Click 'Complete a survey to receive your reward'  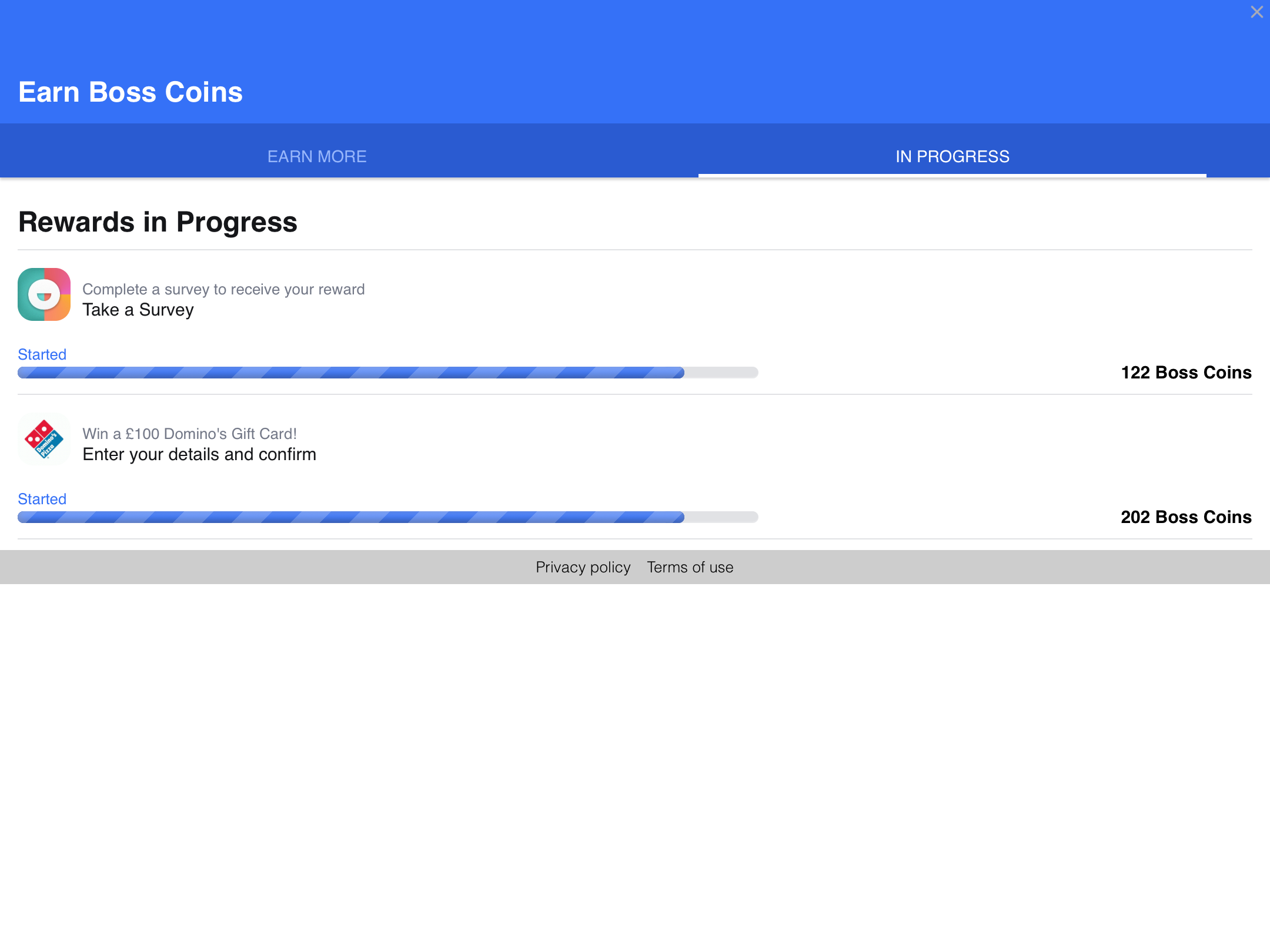[x=223, y=289]
